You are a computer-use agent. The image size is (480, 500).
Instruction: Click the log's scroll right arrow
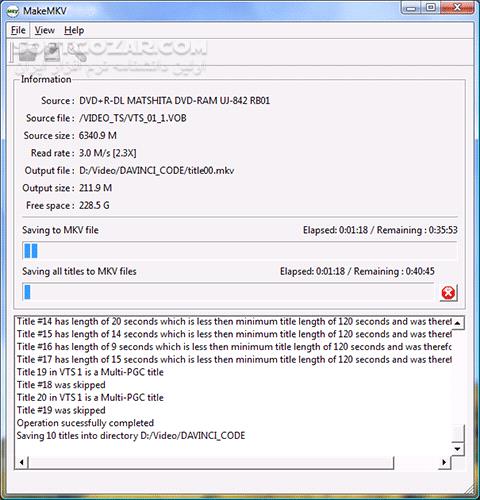pos(444,462)
